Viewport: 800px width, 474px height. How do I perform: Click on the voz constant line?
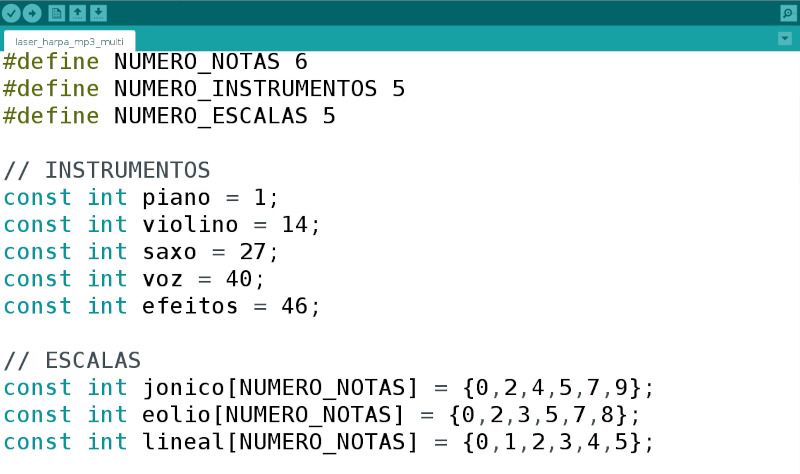coord(134,279)
